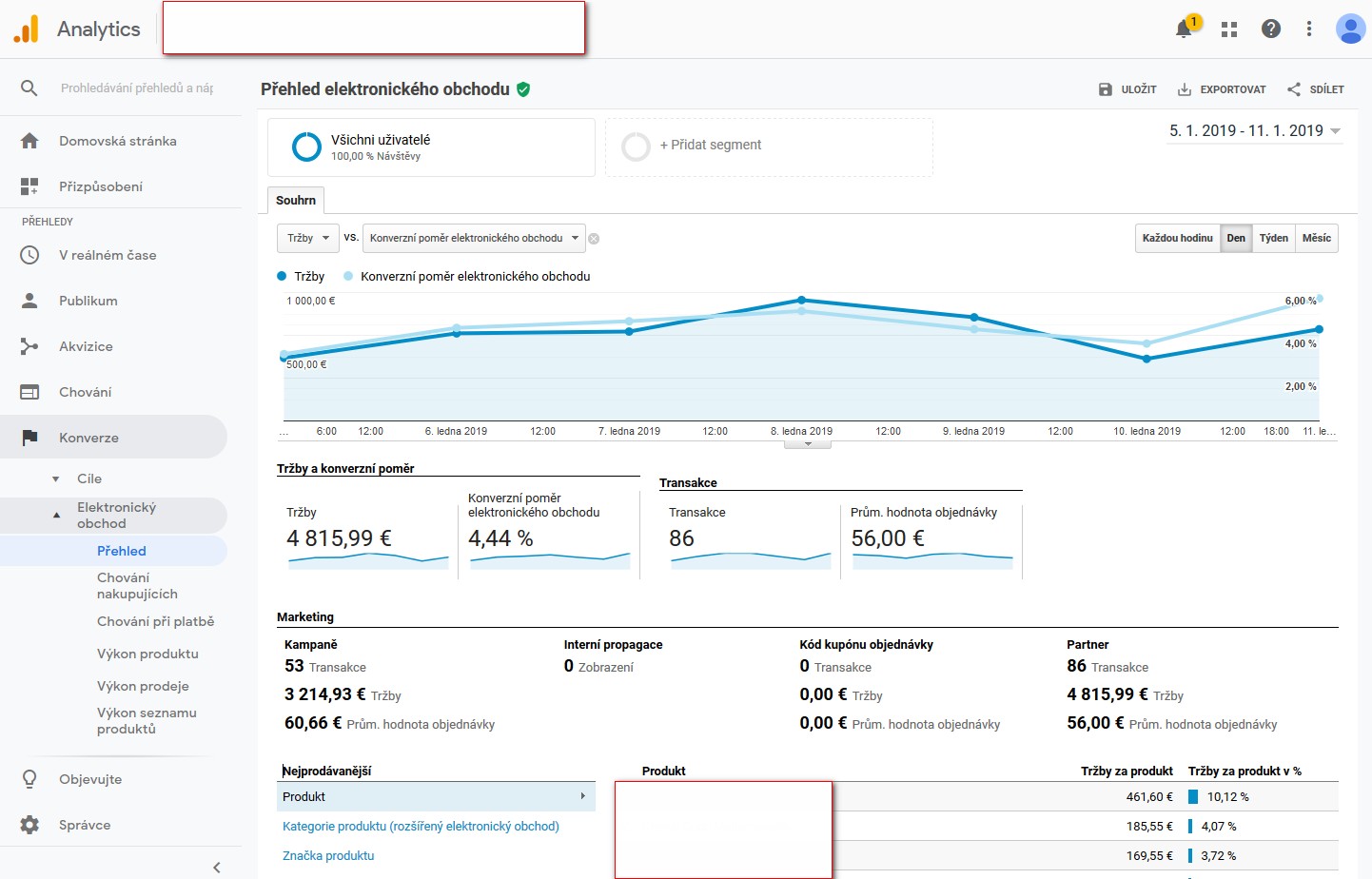Expand the Cíle tree section
Screen dimensions: 1372x879
click(56, 479)
